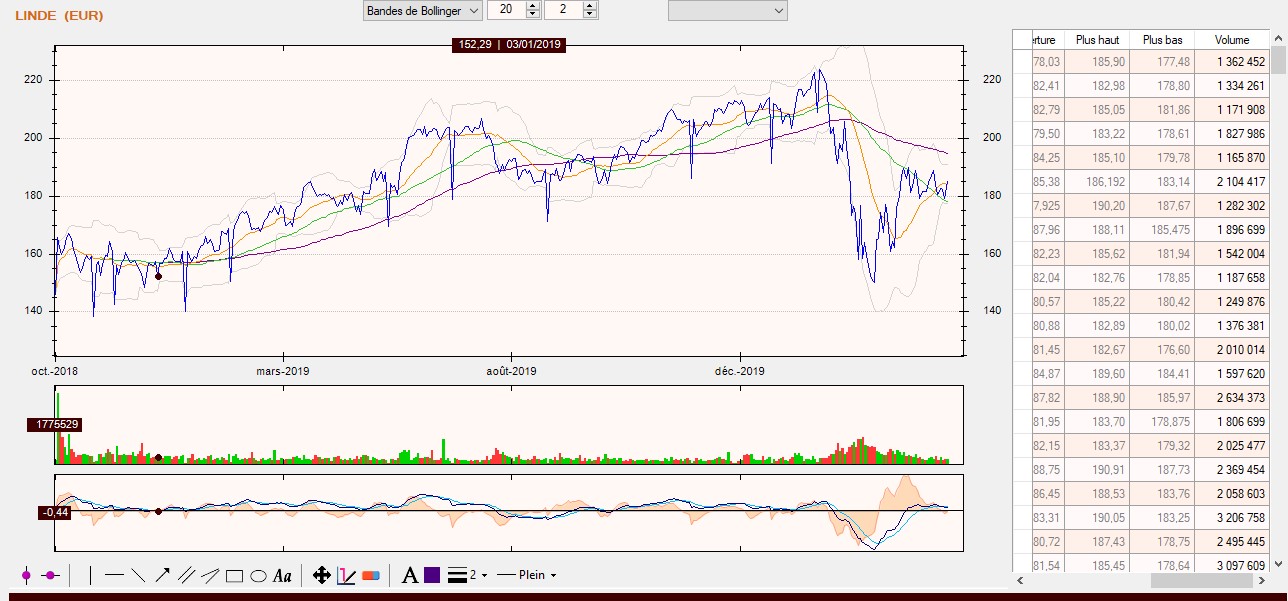Select the horizontal line drawing tool
Image resolution: width=1288 pixels, height=601 pixels.
[x=114, y=575]
